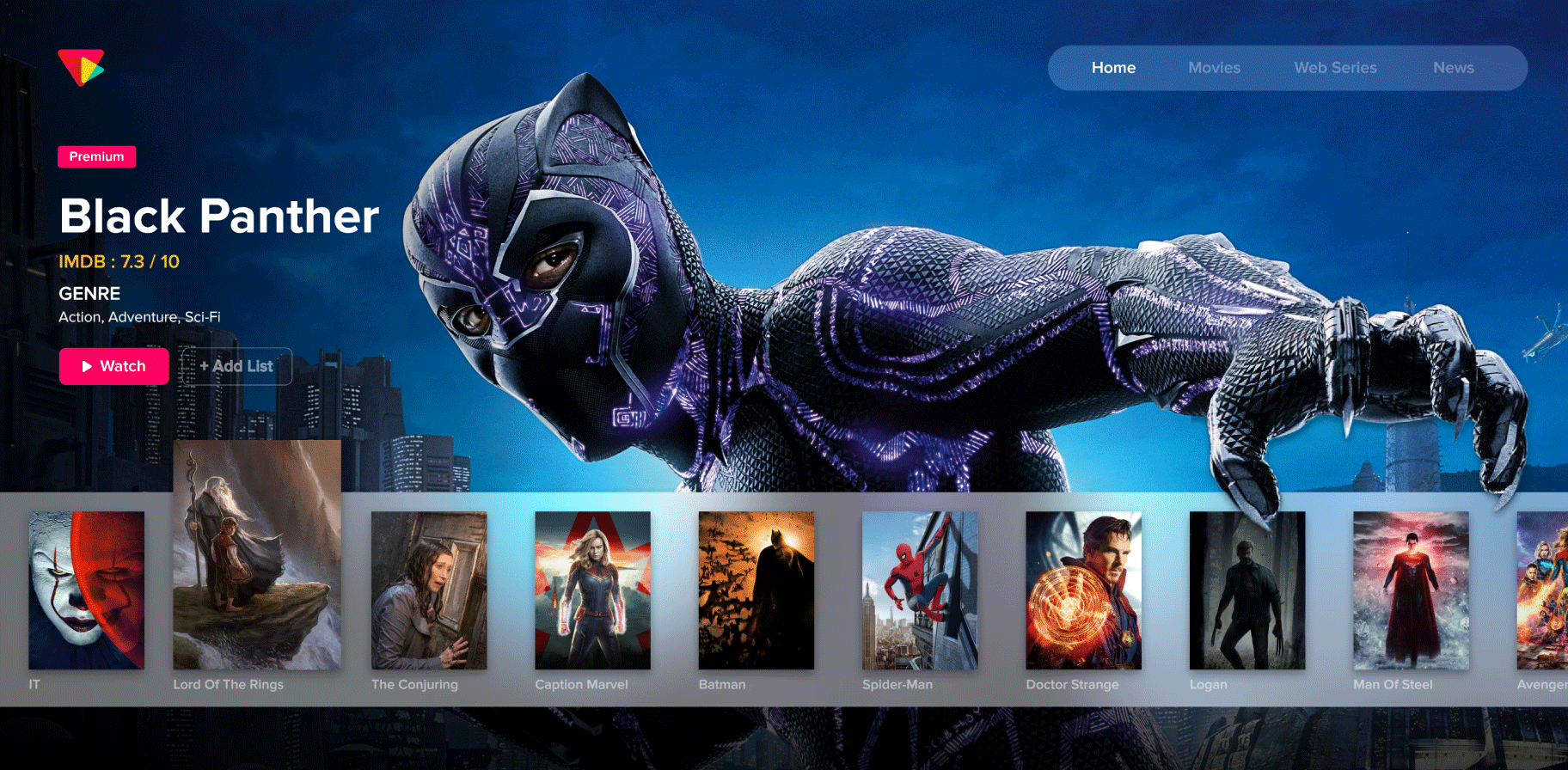Click the Premium badge
This screenshot has width=1568, height=770.
coord(96,156)
